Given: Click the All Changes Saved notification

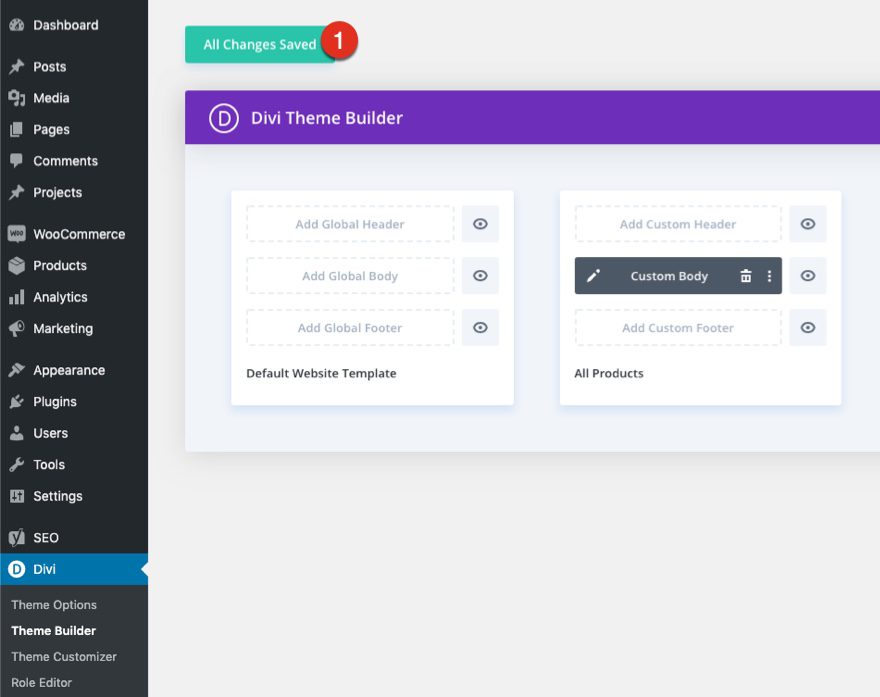Looking at the screenshot, I should pyautogui.click(x=258, y=44).
